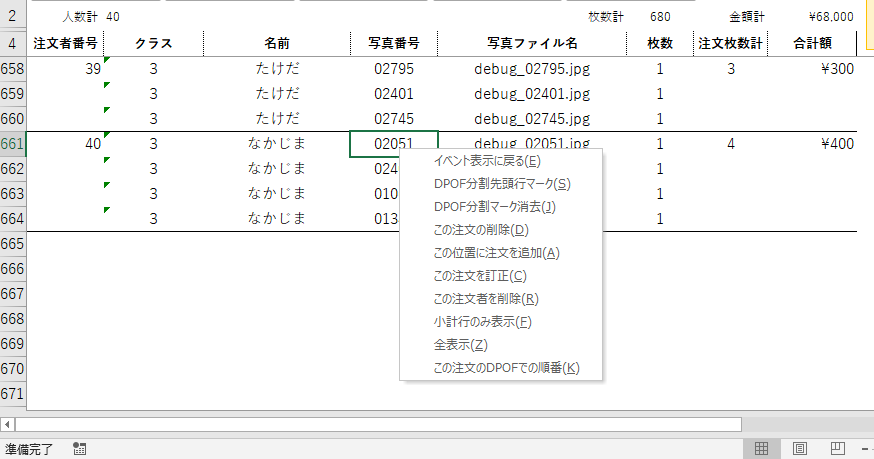Click horizontal scrollbar left arrow

(7, 425)
